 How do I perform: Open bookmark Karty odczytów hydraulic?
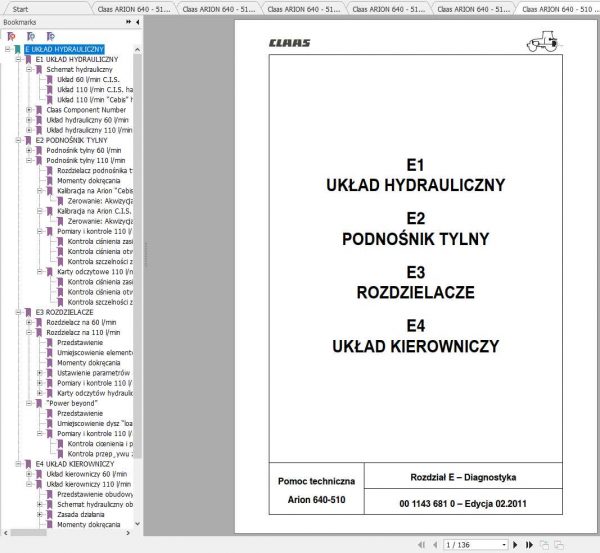[95, 393]
